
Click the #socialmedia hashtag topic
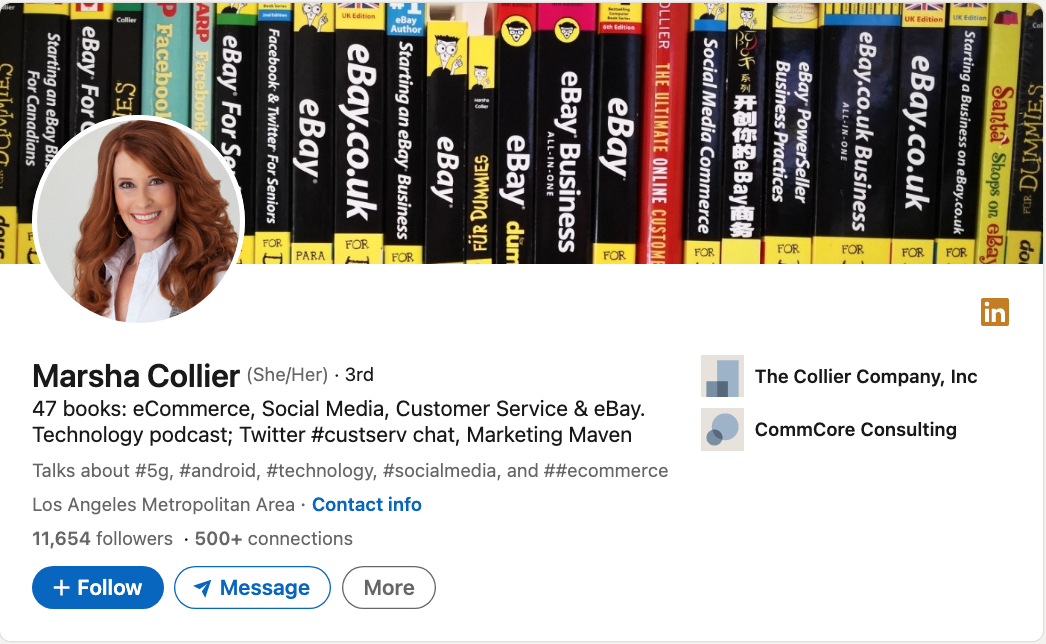coord(440,470)
